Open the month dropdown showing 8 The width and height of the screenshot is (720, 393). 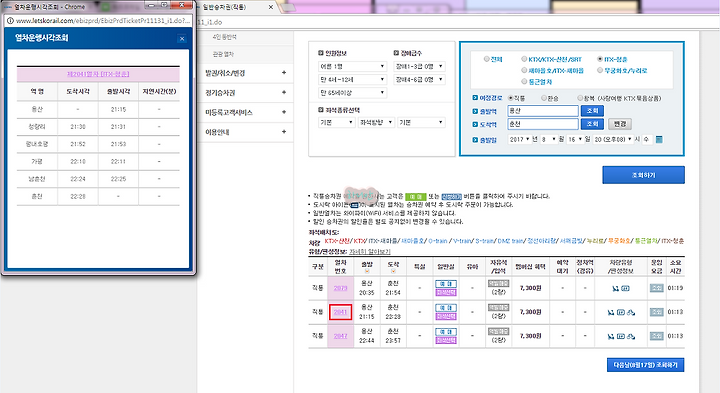[x=549, y=139]
